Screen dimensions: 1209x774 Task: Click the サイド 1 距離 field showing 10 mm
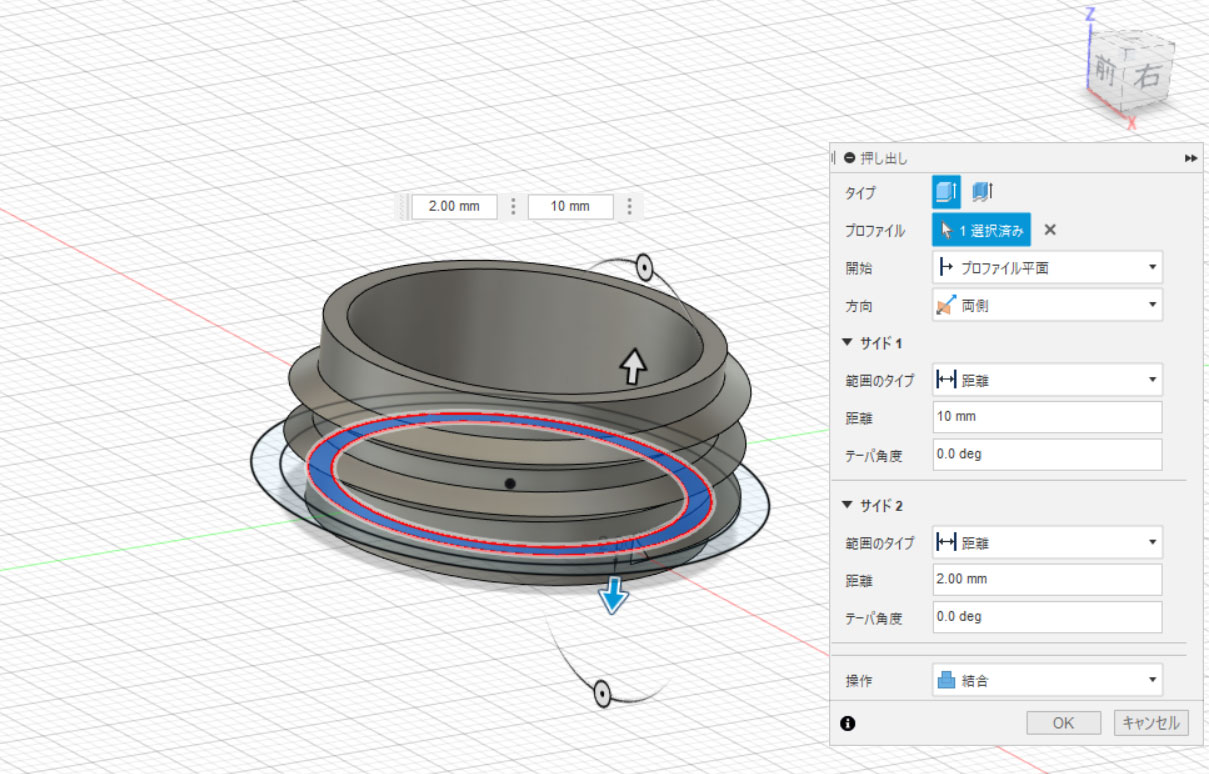(1047, 417)
